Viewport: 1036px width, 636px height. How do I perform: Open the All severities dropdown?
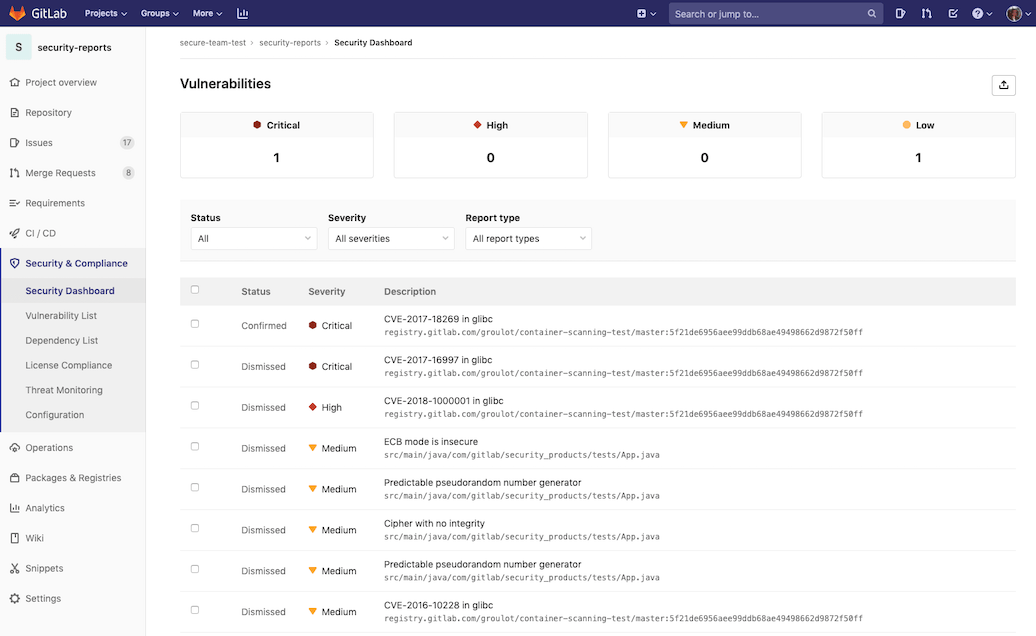click(x=391, y=239)
